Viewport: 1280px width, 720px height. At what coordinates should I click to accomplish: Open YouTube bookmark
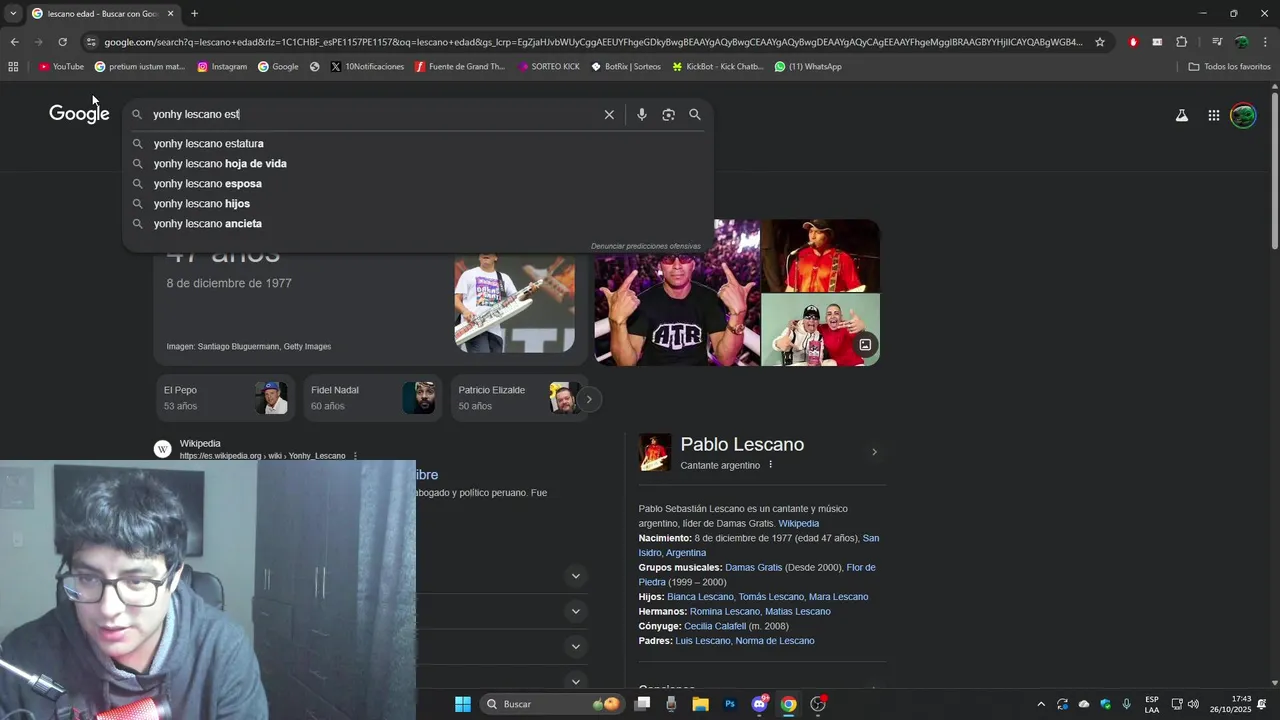tap(61, 67)
